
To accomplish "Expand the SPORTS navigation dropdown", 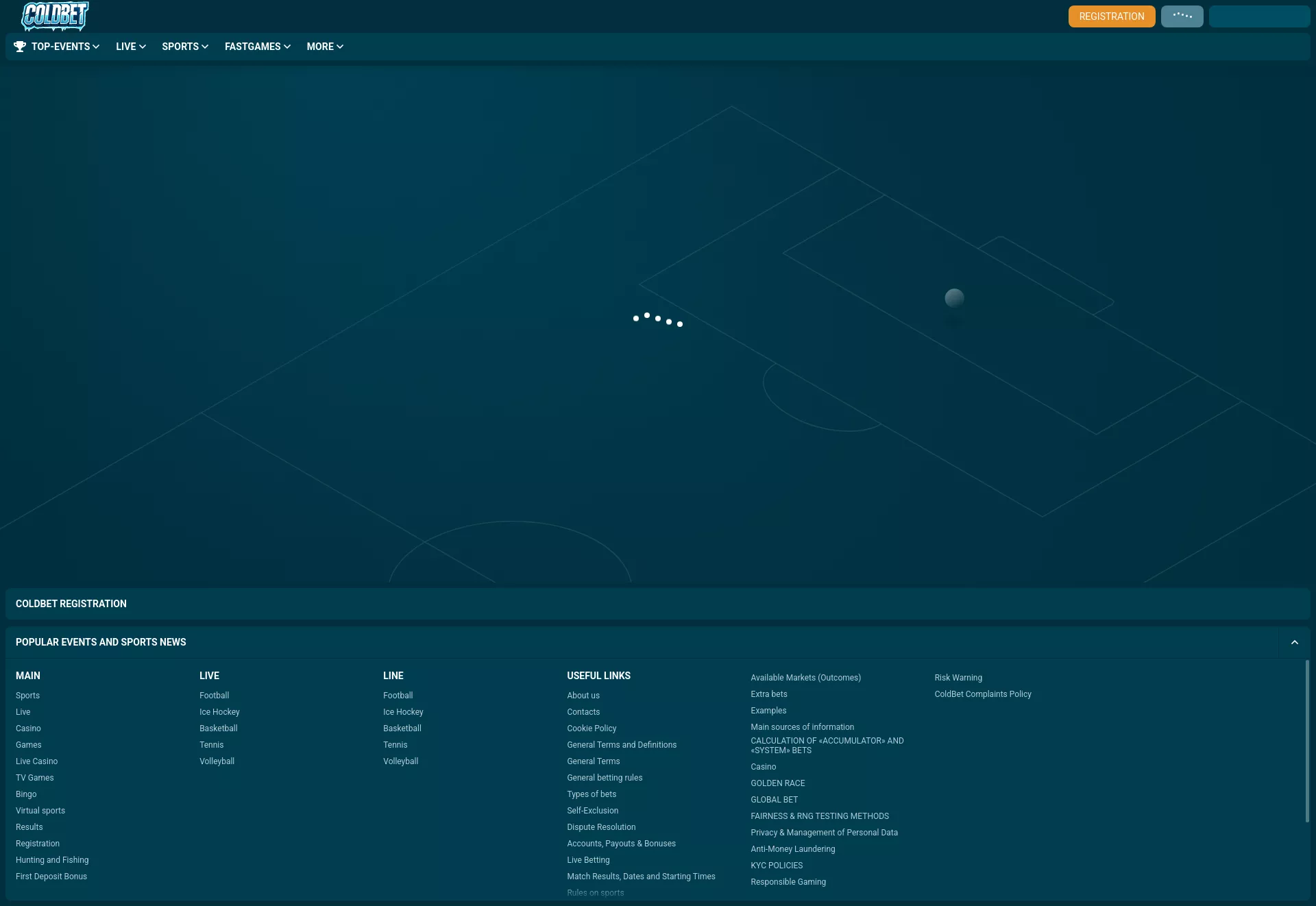I will [185, 47].
